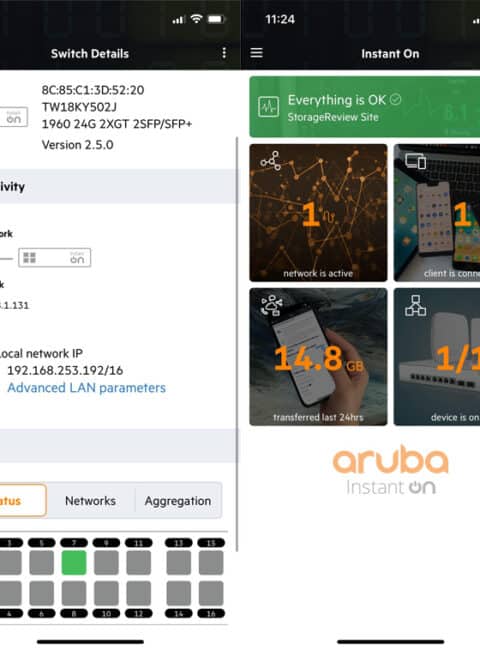This screenshot has width=480, height=650.
Task: Tap the serial number TW18KY502J
Action: (79, 107)
